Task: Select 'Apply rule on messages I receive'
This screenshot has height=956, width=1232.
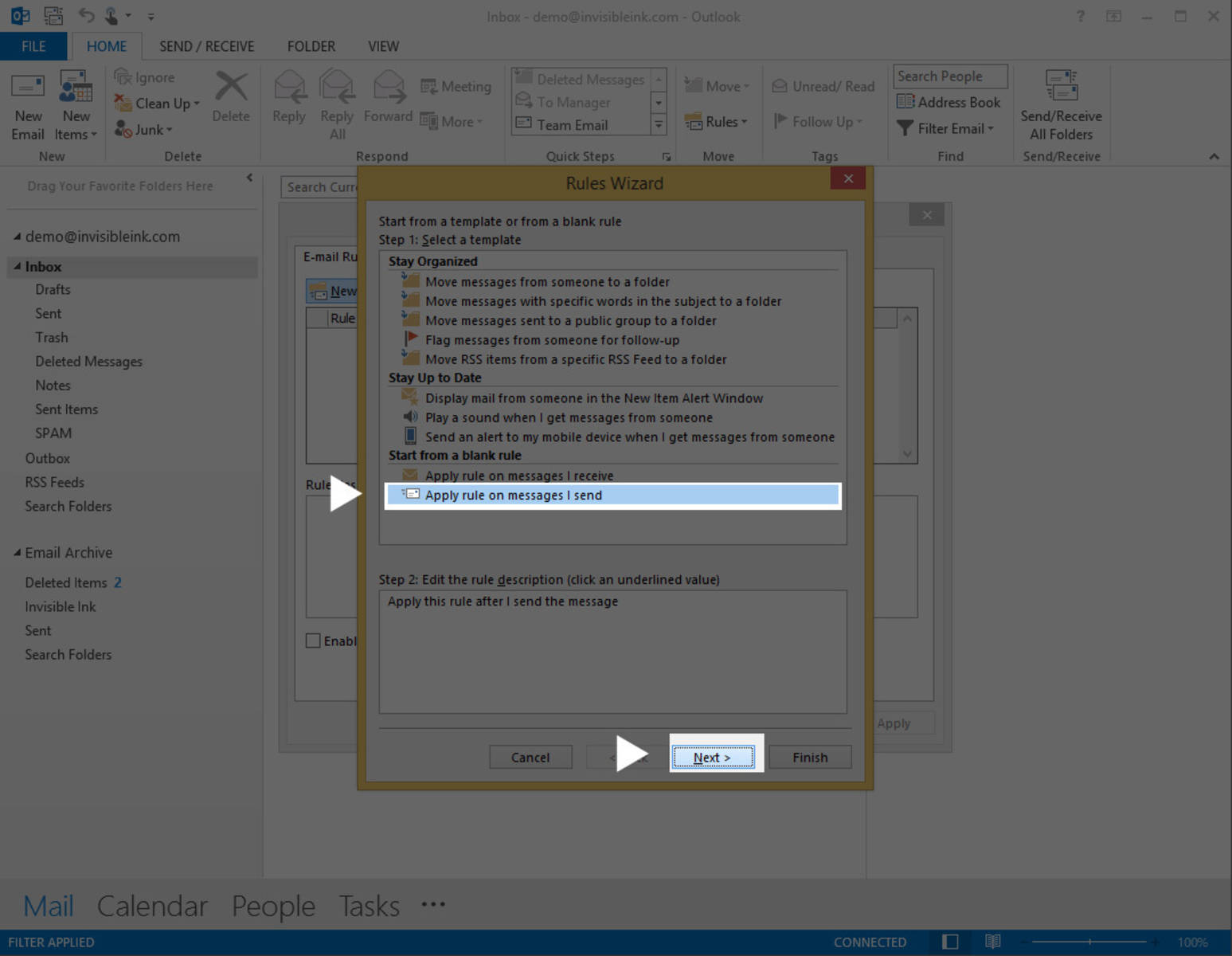Action: pyautogui.click(x=519, y=476)
